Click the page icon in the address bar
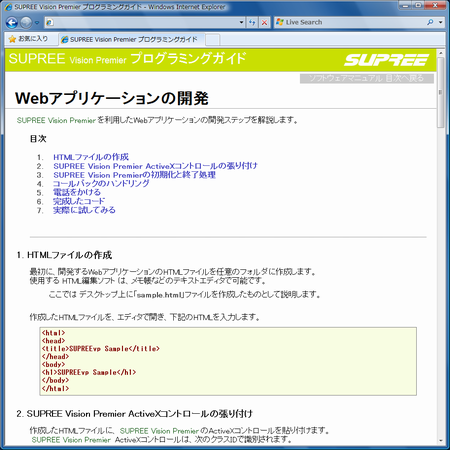The width and height of the screenshot is (450, 450). pyautogui.click(x=49, y=22)
